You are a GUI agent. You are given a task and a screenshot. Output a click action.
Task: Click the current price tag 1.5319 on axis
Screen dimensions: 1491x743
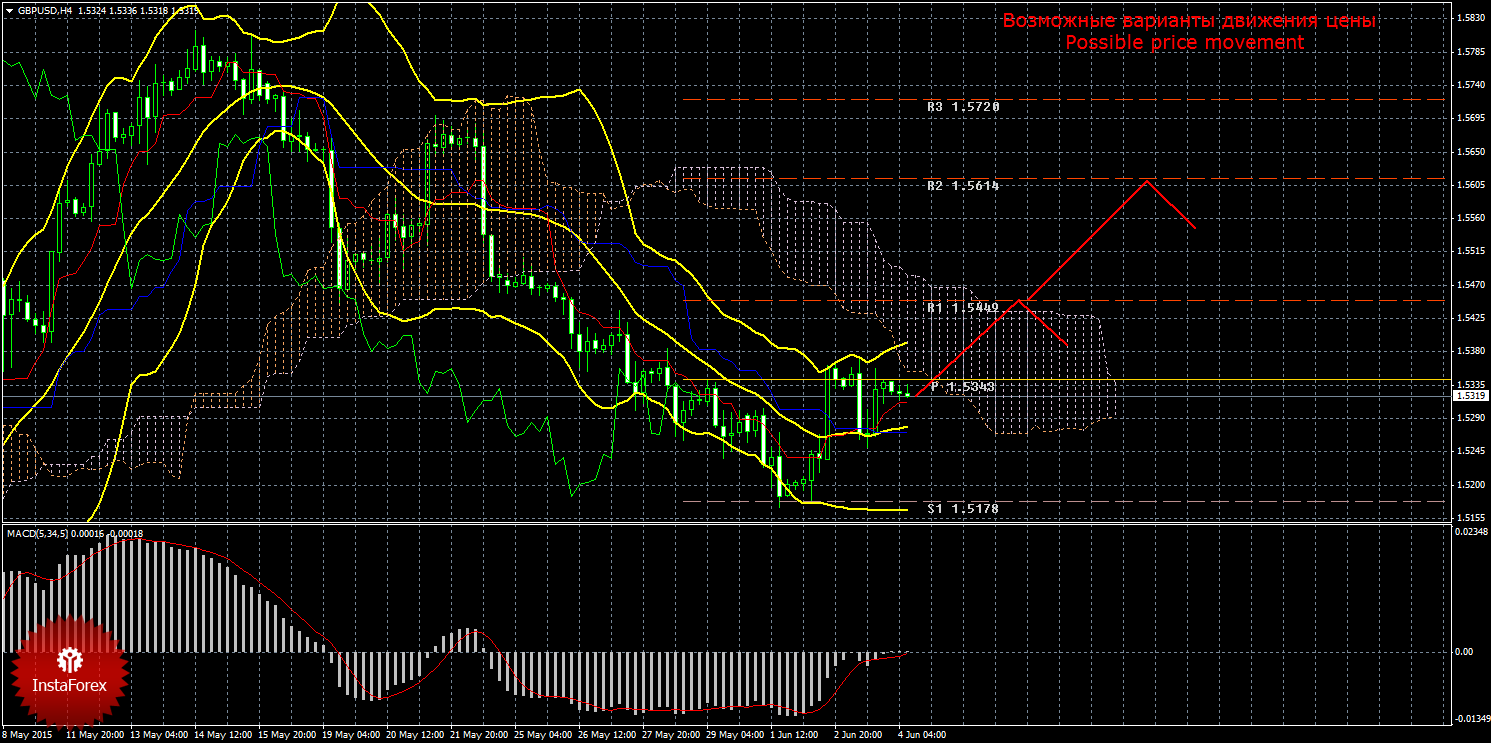tap(1469, 396)
